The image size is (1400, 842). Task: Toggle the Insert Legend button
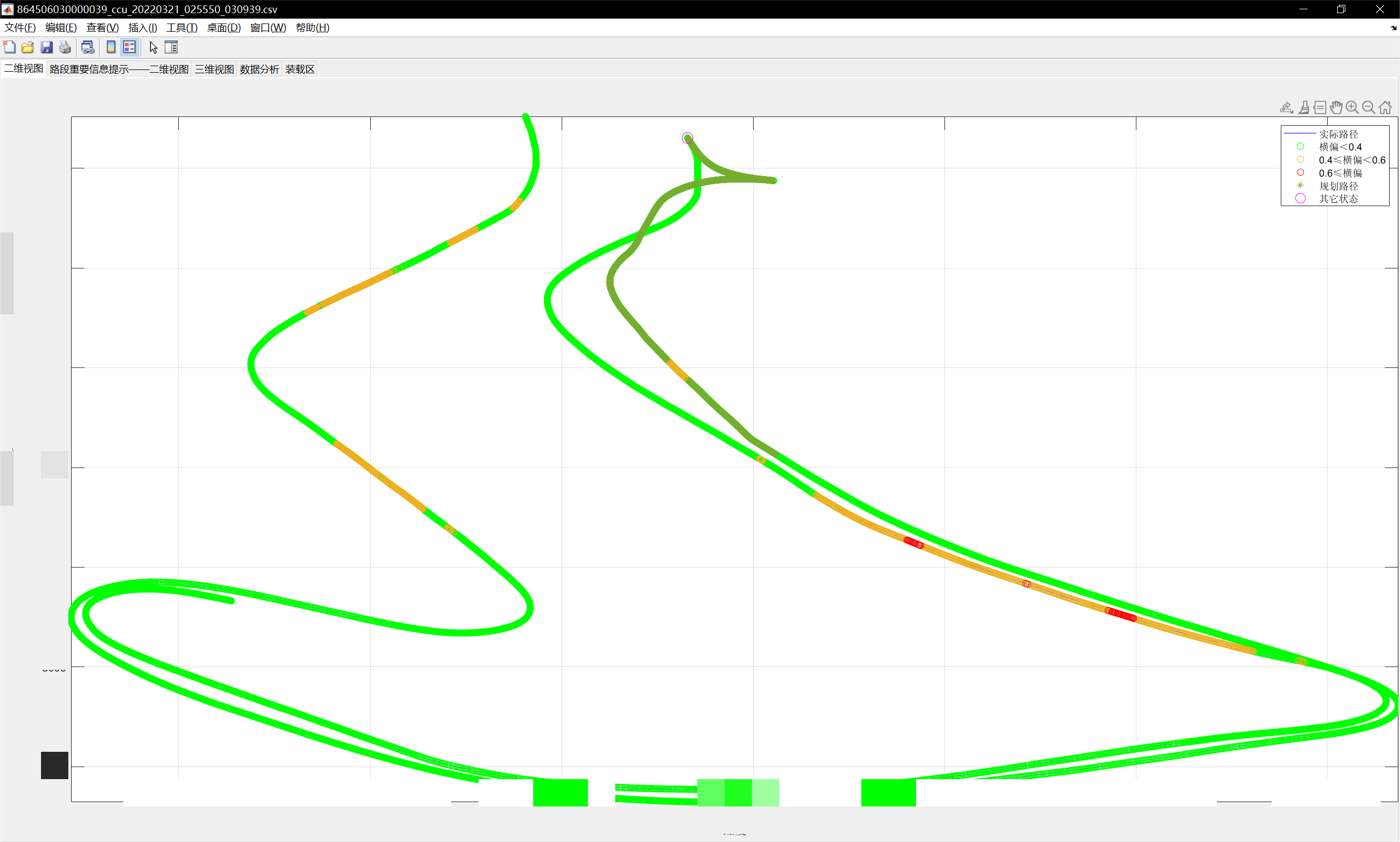click(130, 47)
